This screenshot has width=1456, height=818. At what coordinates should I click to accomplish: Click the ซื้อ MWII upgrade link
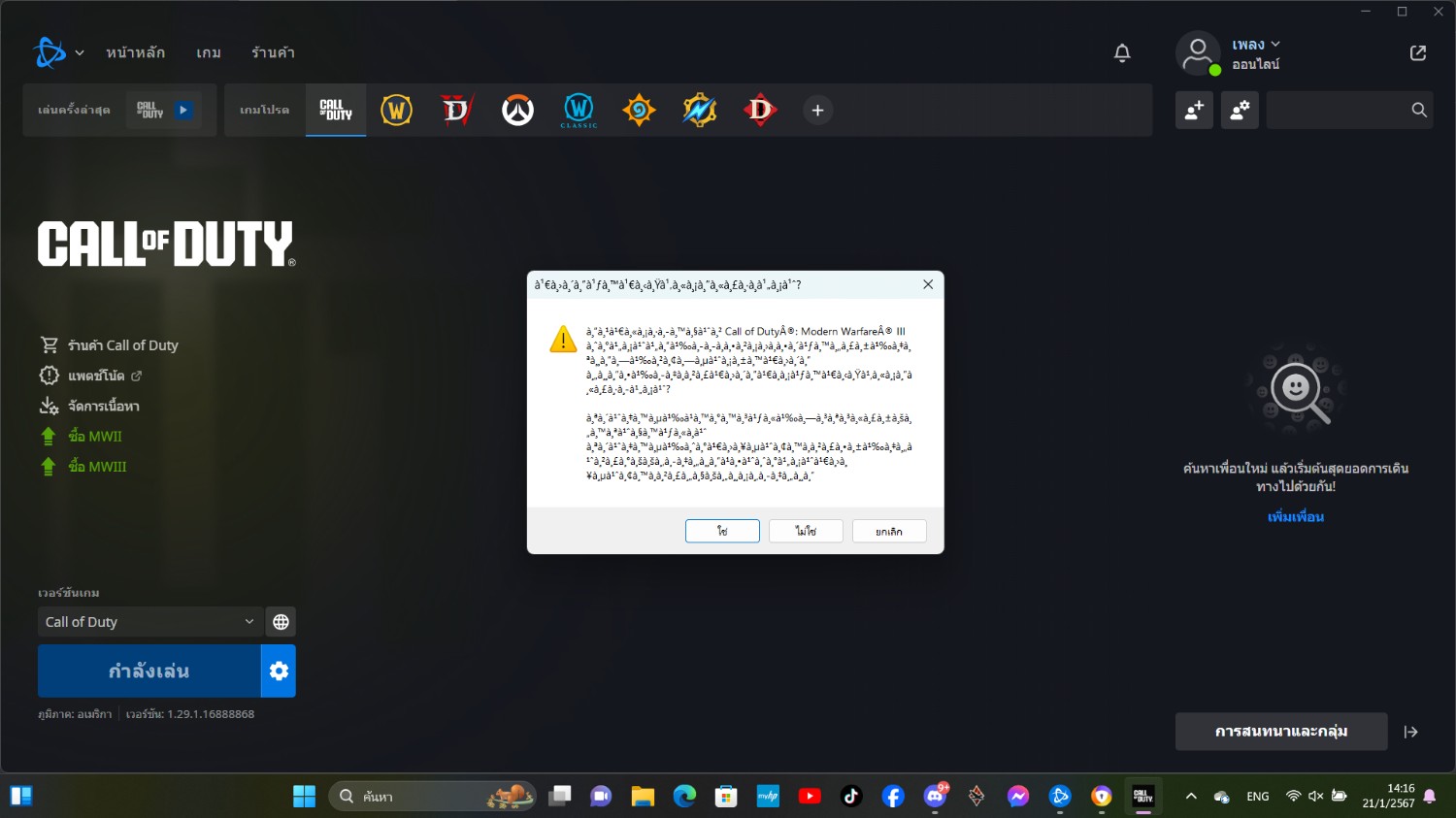pyautogui.click(x=81, y=437)
